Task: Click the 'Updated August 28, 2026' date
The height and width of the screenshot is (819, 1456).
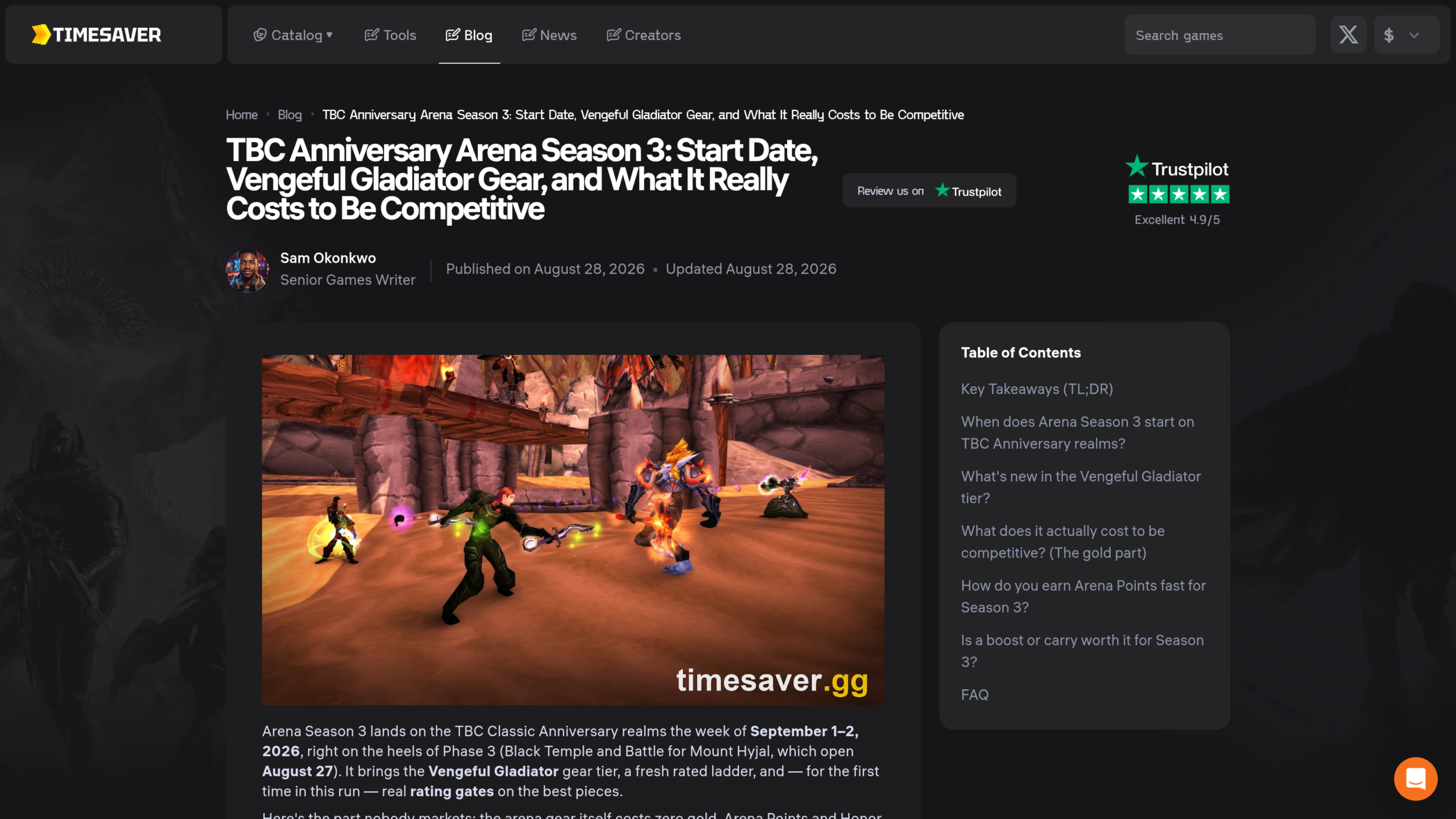Action: (x=751, y=269)
